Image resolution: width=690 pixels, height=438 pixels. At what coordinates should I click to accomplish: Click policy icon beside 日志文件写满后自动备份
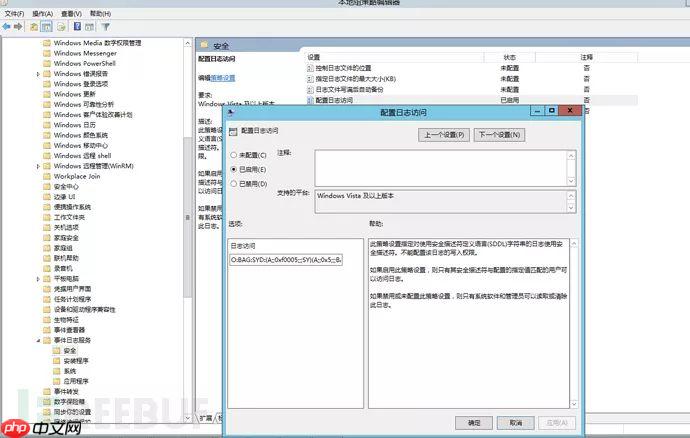(310, 89)
